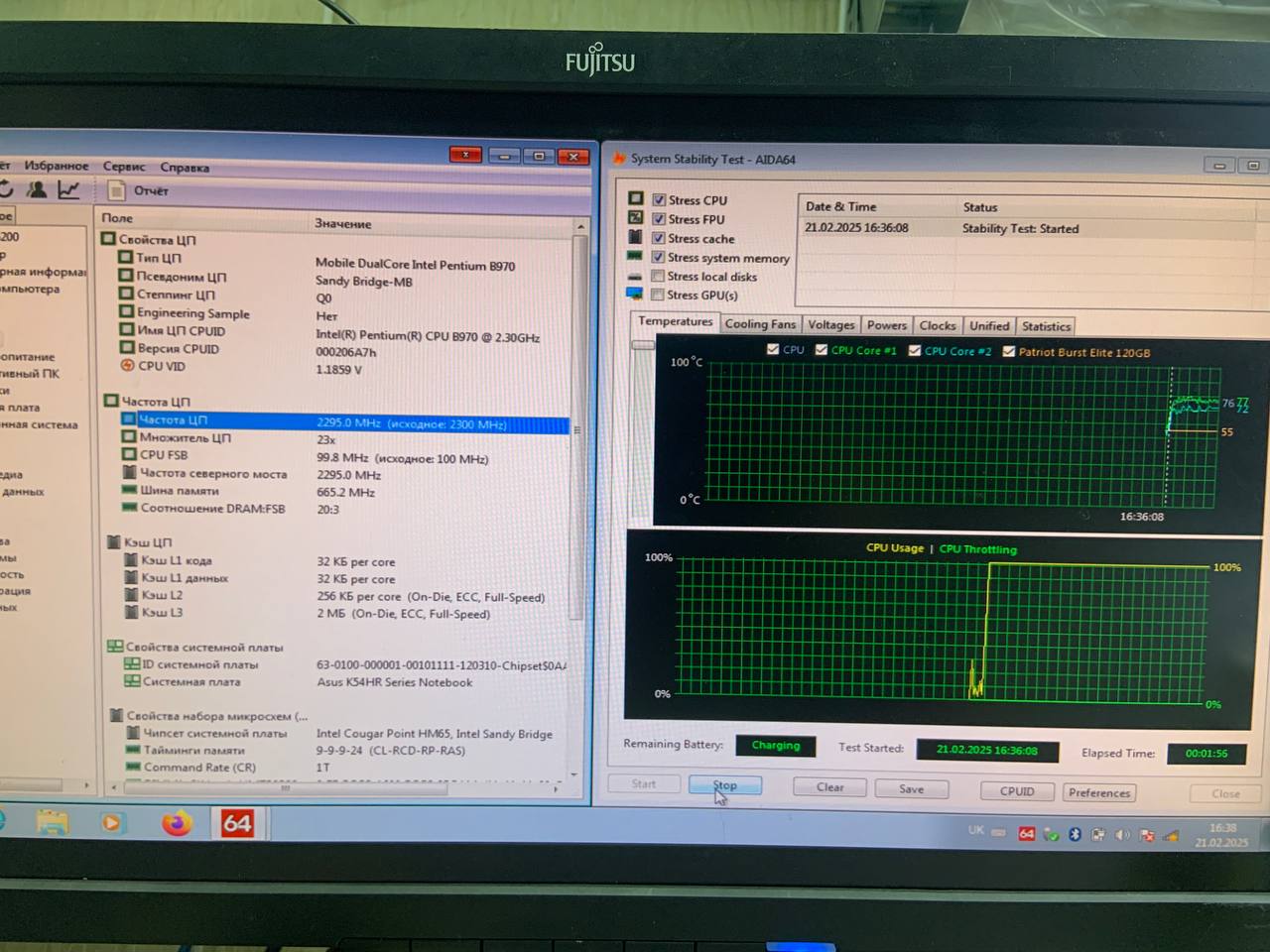Switch to the Clocks tab
The image size is (1270, 952).
point(938,325)
